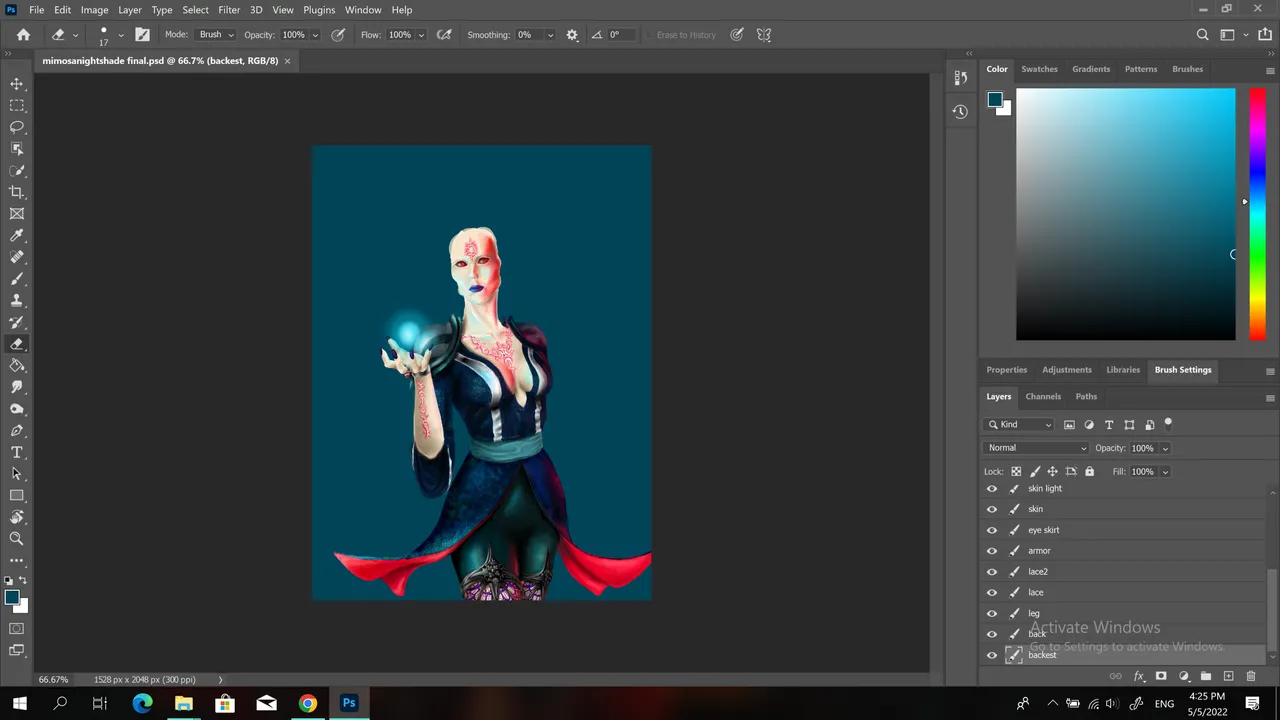Hide the armor layer

(x=992, y=551)
